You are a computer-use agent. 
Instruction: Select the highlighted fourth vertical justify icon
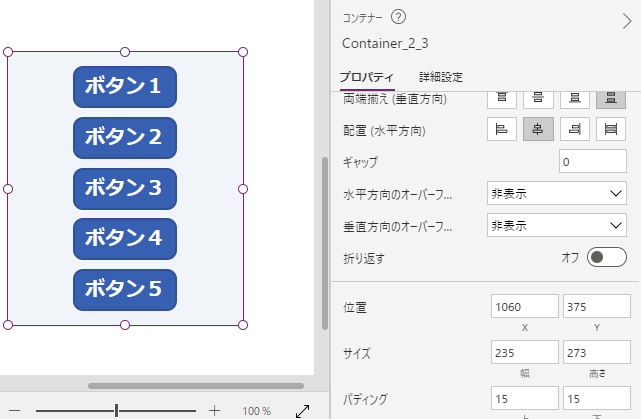click(611, 99)
